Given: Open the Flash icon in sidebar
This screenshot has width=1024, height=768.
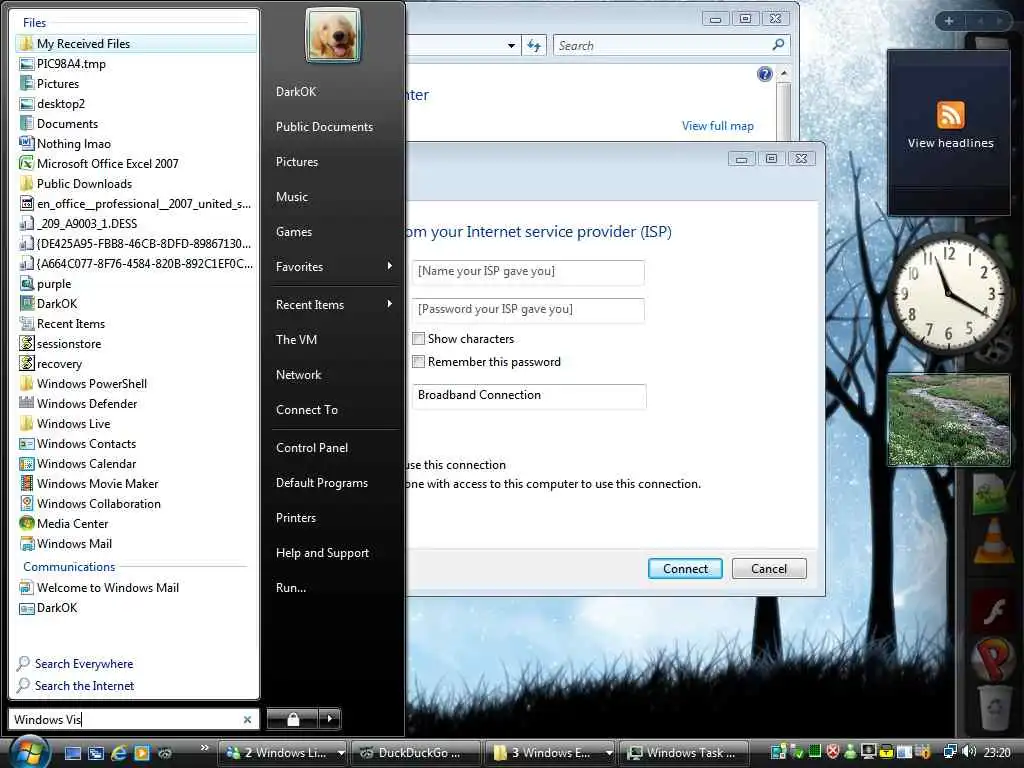Looking at the screenshot, I should [x=993, y=612].
